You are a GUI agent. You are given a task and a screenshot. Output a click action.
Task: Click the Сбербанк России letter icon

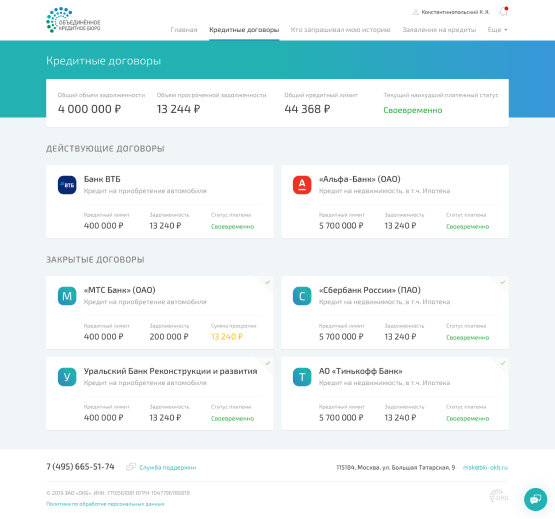click(x=302, y=296)
